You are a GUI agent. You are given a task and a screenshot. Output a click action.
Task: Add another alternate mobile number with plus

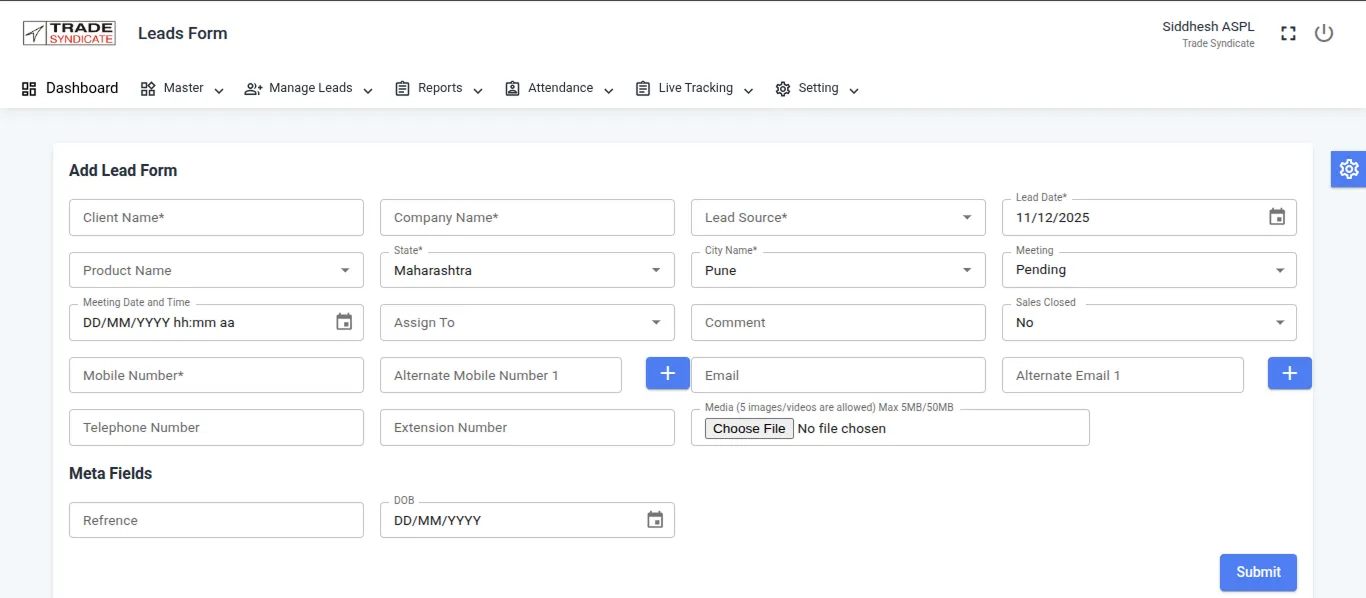(668, 373)
